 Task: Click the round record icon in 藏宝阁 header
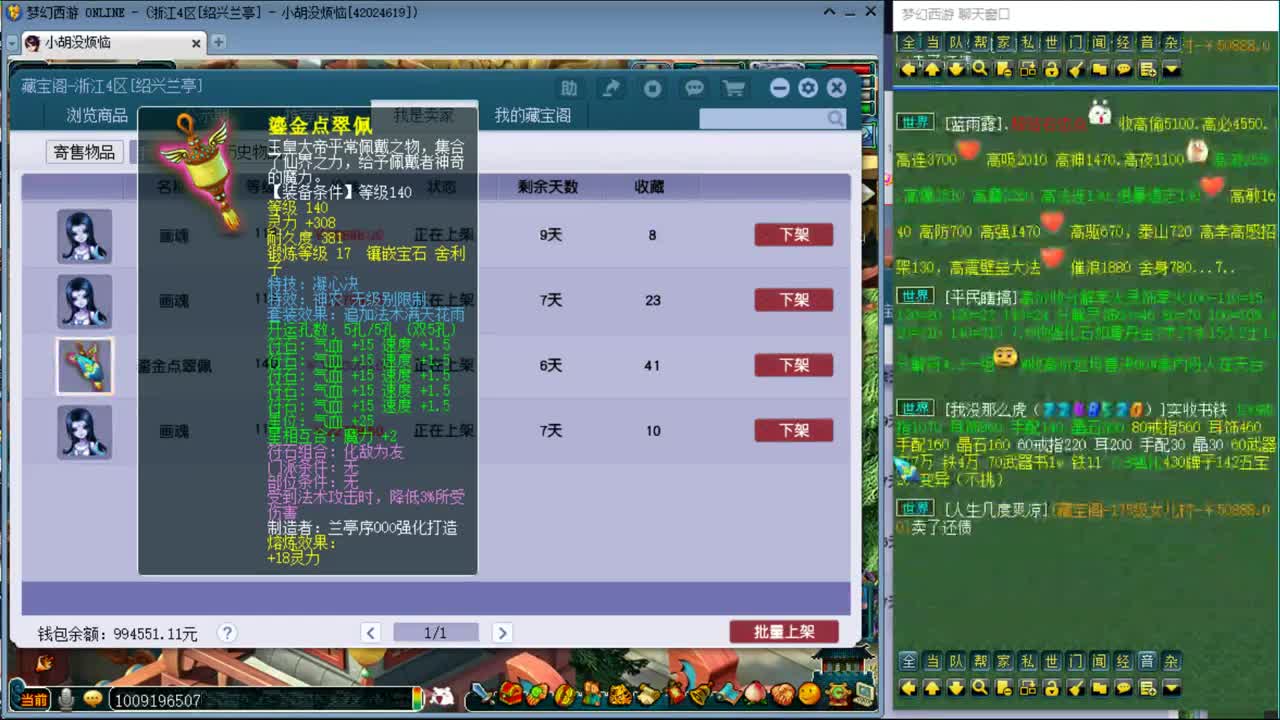(653, 88)
